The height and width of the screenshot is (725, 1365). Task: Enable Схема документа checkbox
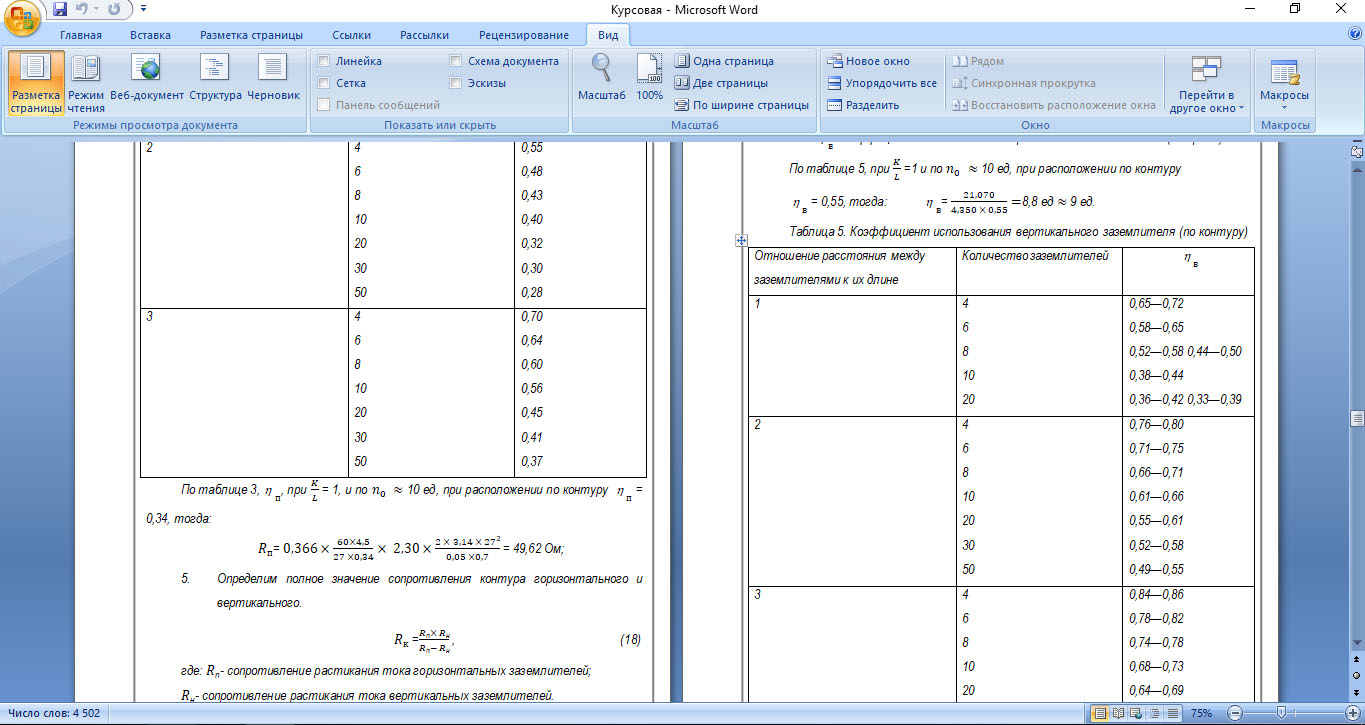tap(456, 61)
